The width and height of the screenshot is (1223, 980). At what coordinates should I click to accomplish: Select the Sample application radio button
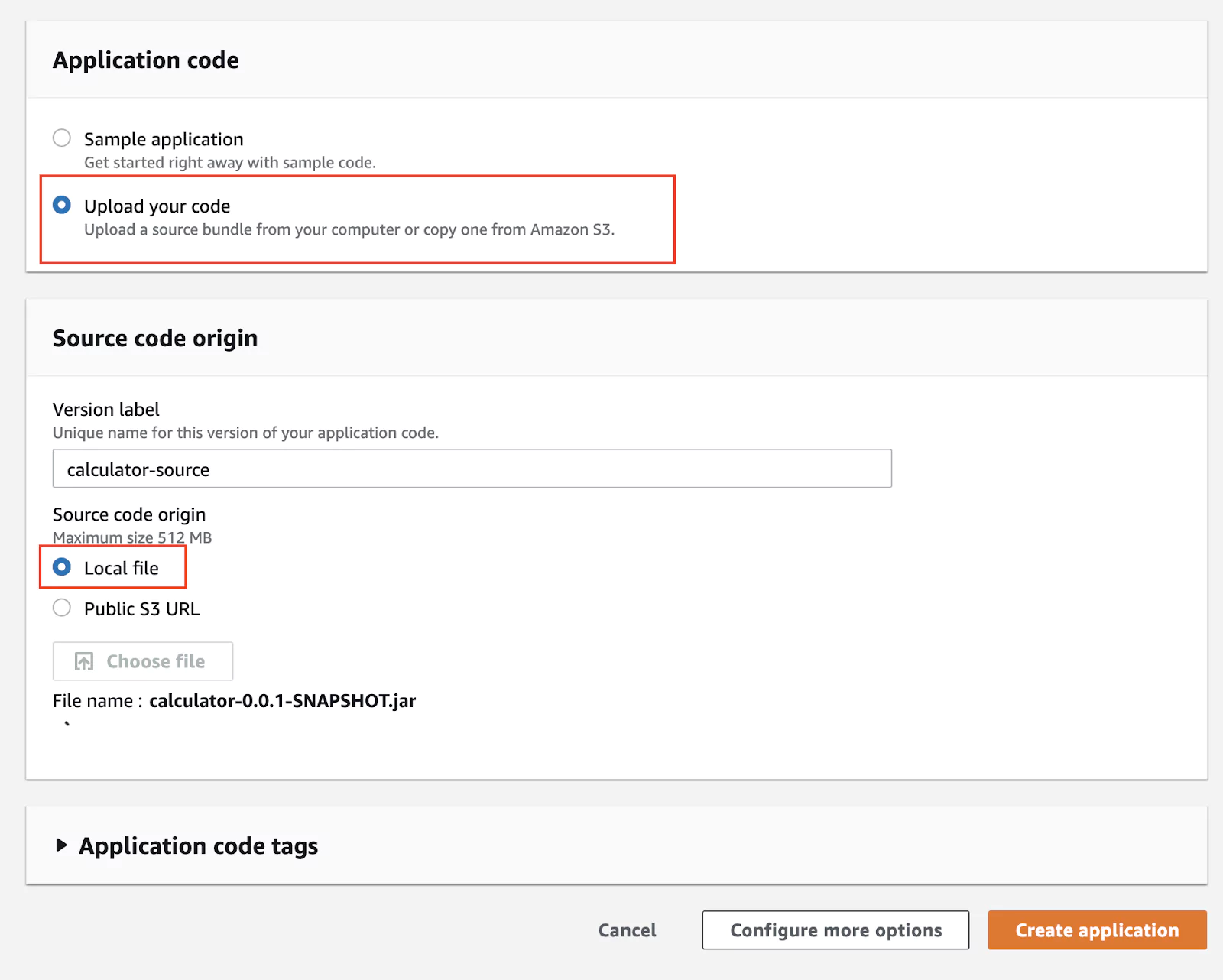click(x=62, y=138)
